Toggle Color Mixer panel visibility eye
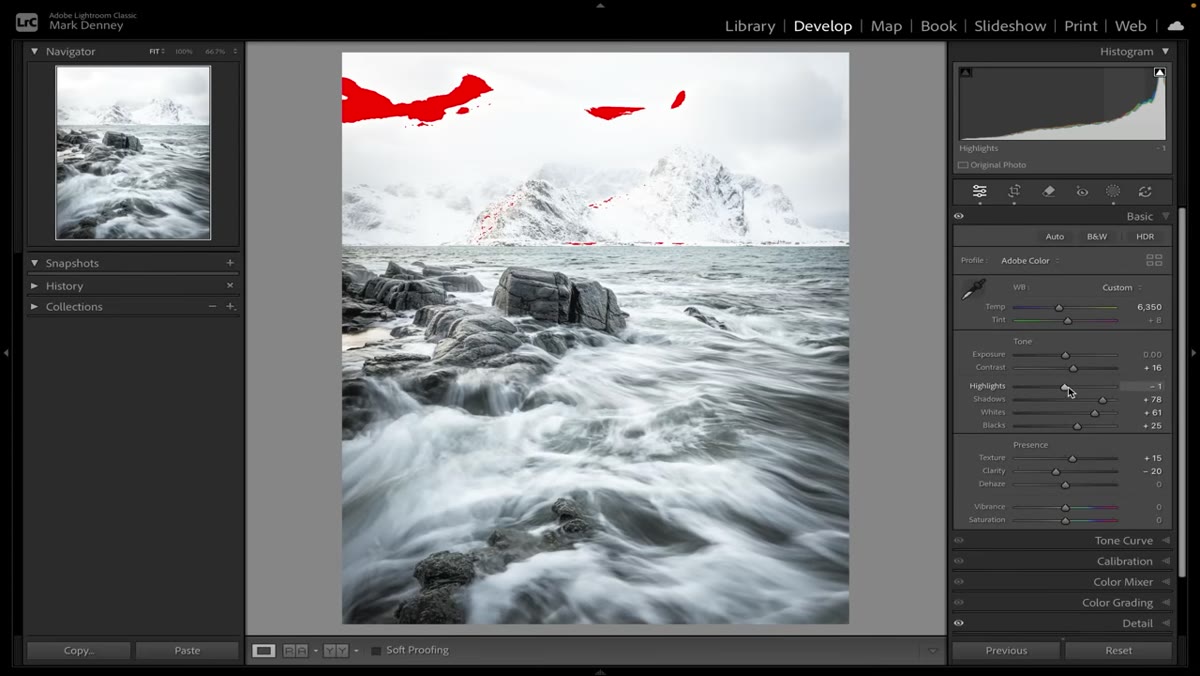Screen dimensions: 1200x676 coord(959,582)
